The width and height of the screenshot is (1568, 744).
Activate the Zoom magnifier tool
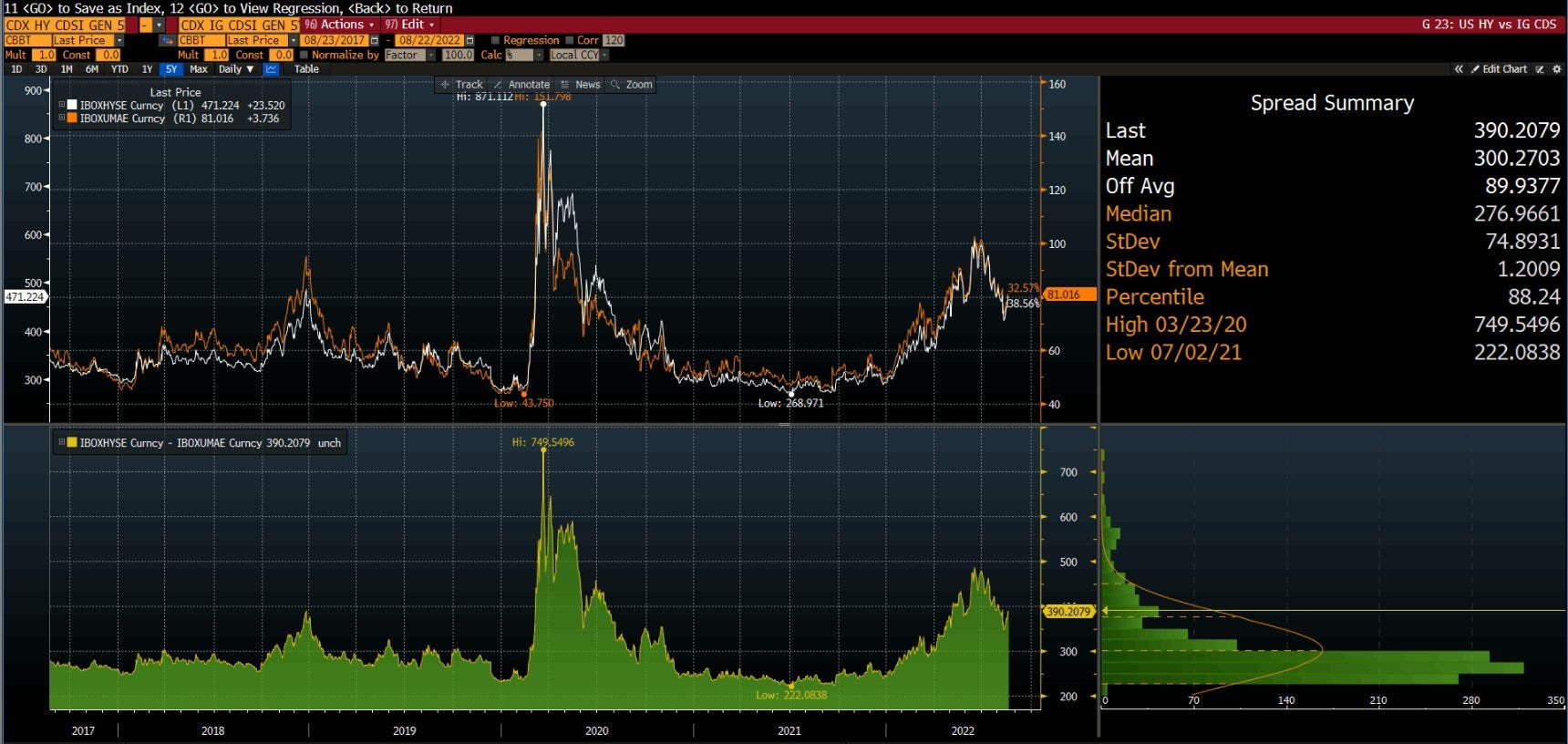click(632, 84)
